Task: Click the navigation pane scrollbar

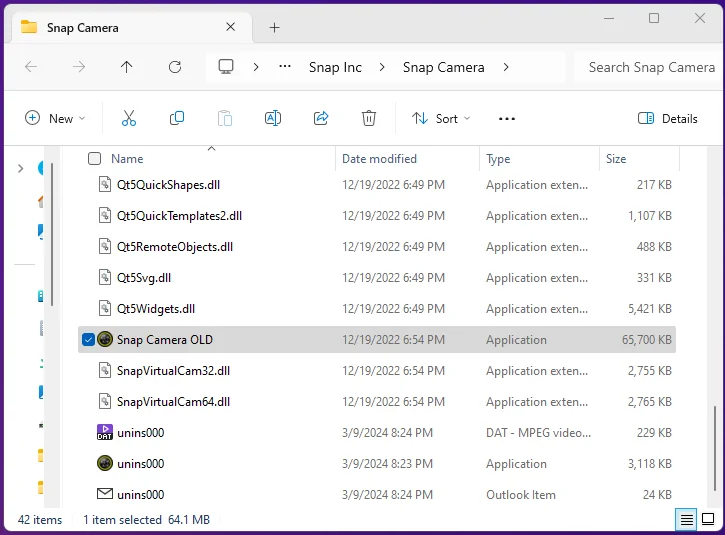Action: 52,234
